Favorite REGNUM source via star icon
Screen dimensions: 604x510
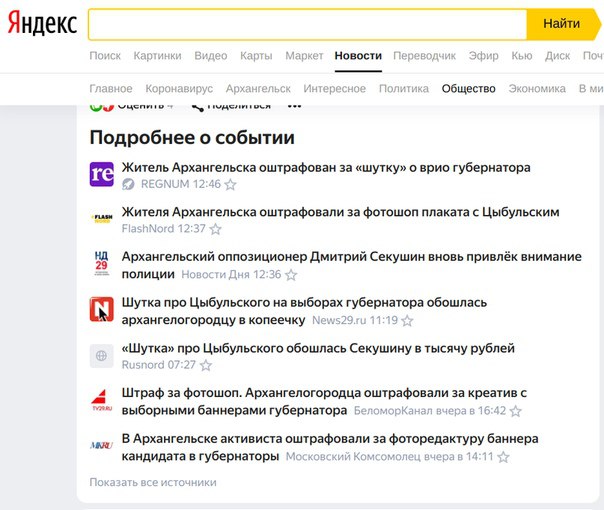(x=230, y=185)
